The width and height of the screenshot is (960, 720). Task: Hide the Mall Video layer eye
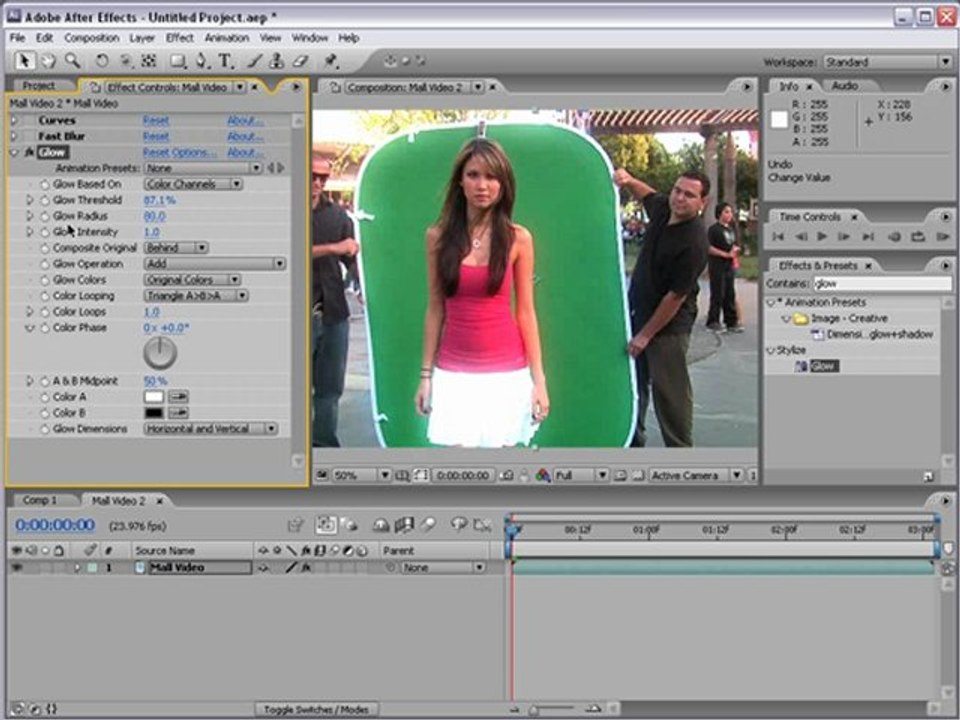click(x=17, y=568)
